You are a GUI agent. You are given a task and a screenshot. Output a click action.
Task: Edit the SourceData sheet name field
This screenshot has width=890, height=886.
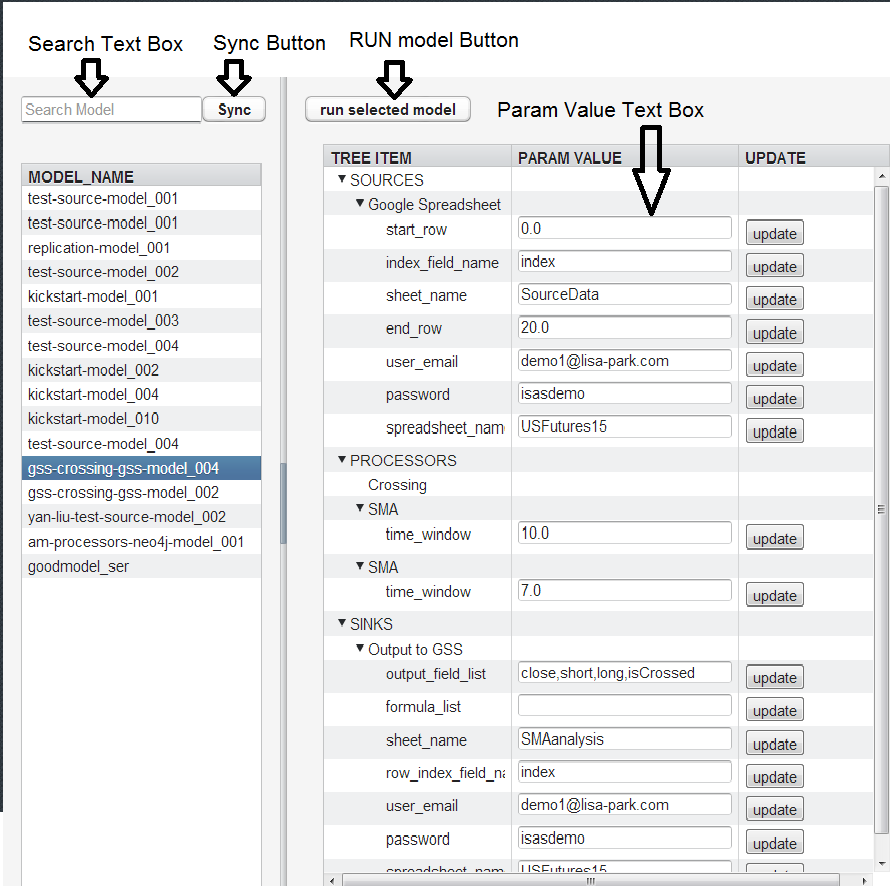(x=624, y=294)
